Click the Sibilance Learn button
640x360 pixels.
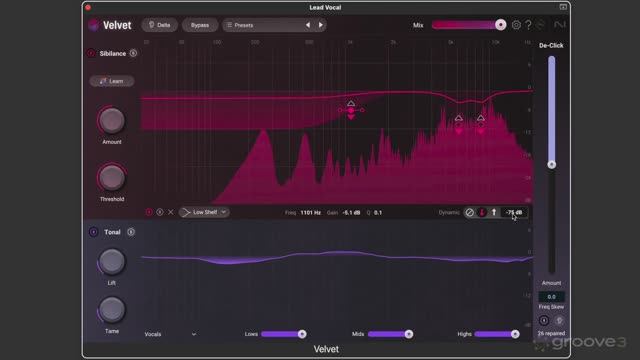[x=112, y=81]
